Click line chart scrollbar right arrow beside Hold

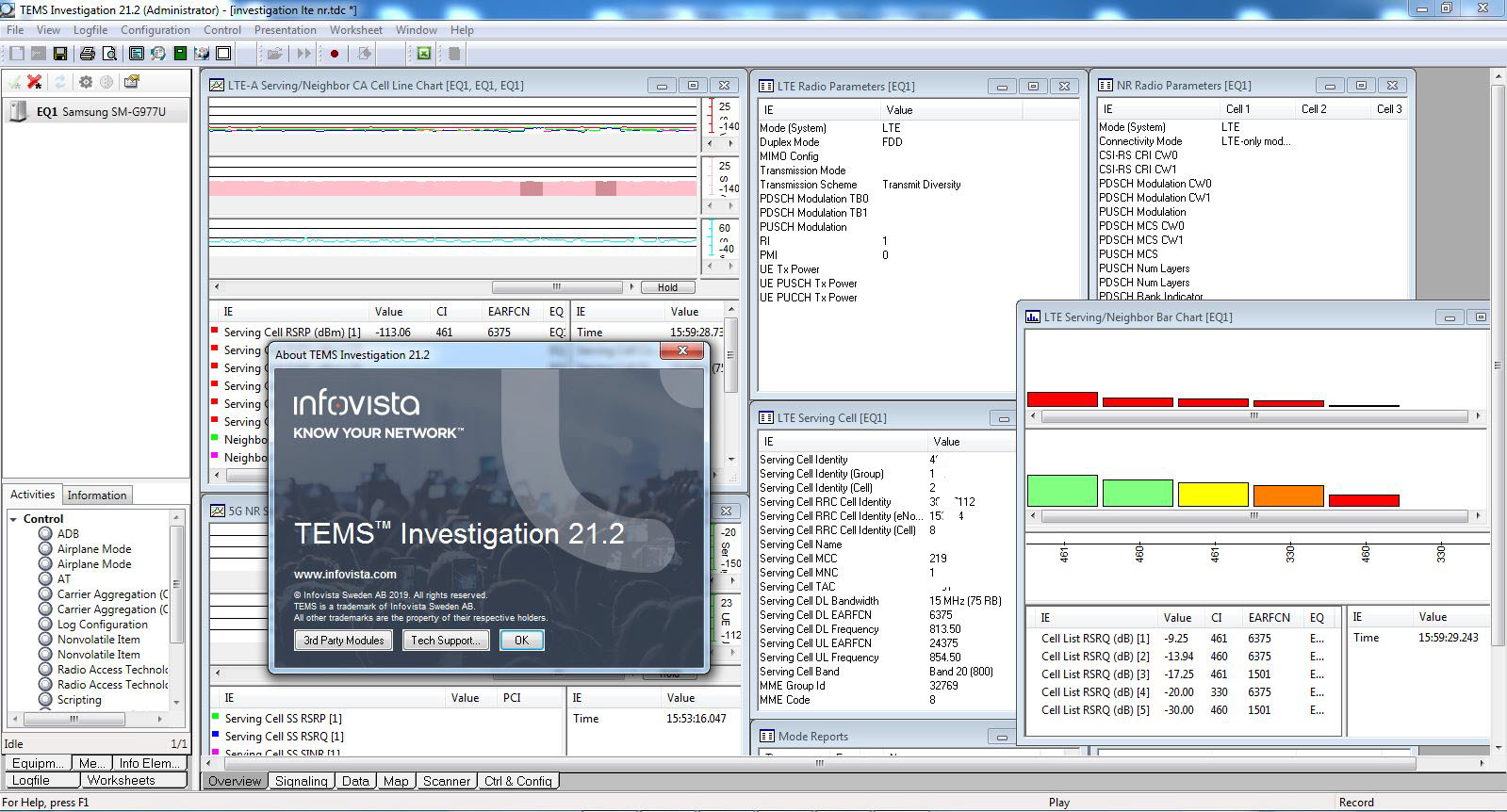(x=631, y=286)
